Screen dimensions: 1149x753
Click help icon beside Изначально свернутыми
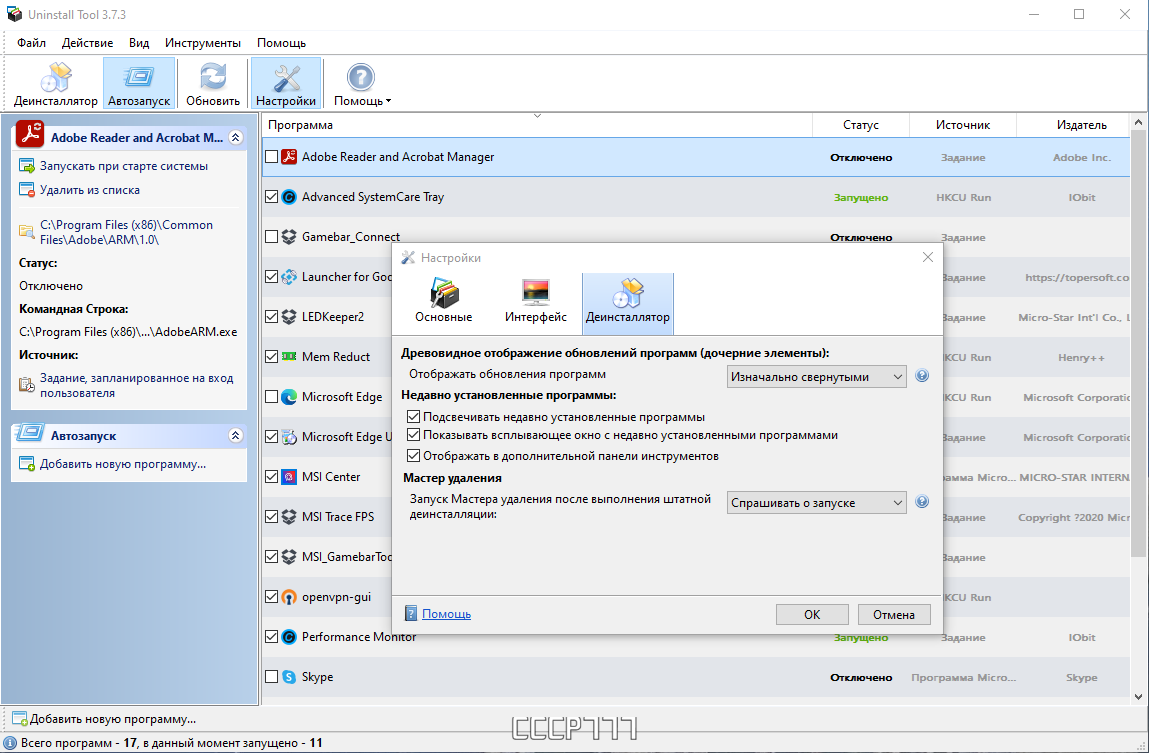923,376
